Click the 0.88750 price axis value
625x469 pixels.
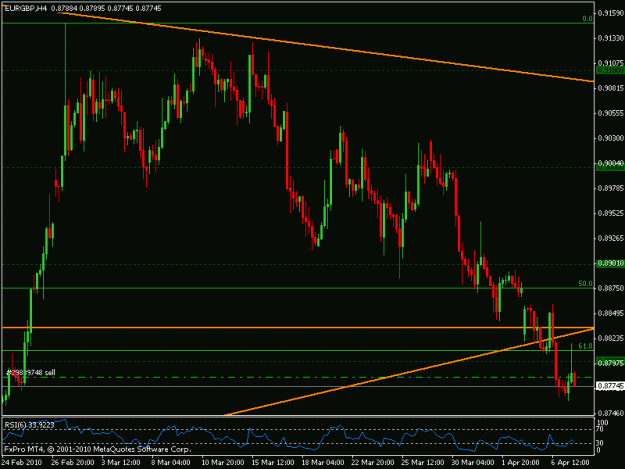pos(611,288)
